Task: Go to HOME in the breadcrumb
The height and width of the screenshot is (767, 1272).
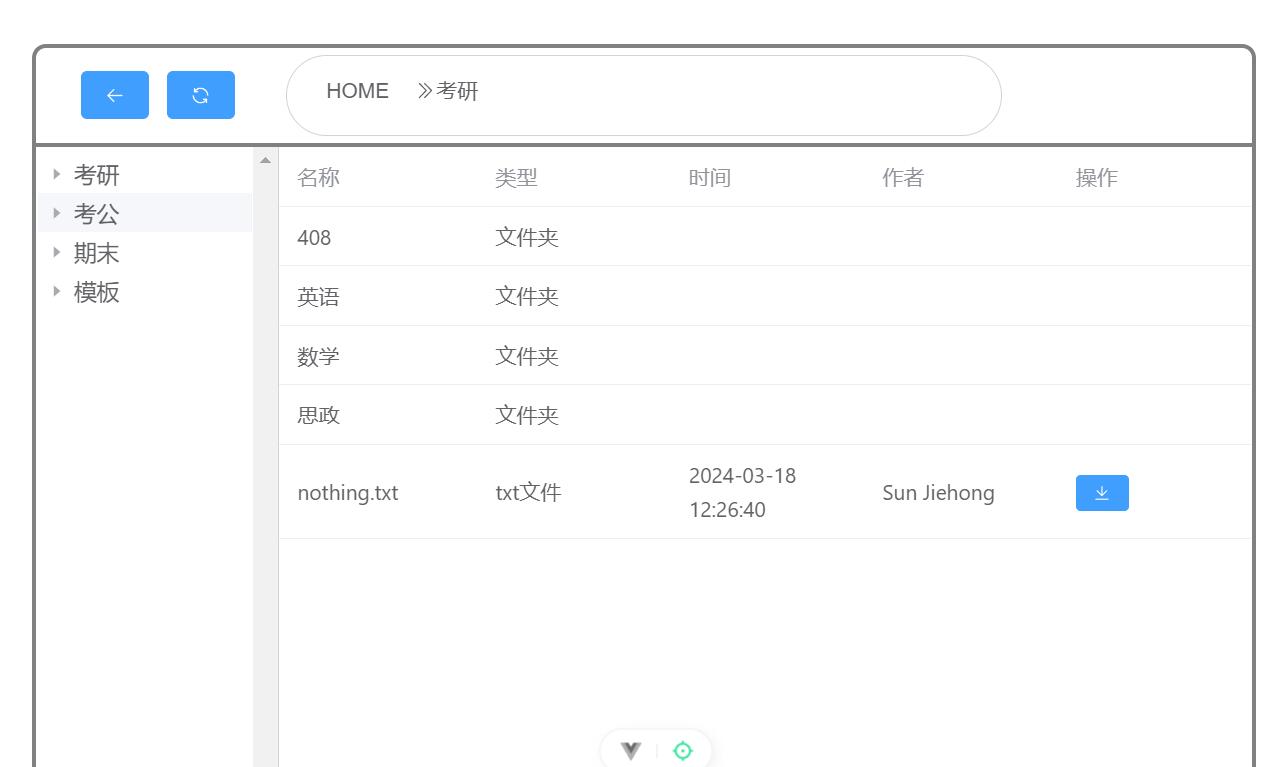Action: click(357, 91)
